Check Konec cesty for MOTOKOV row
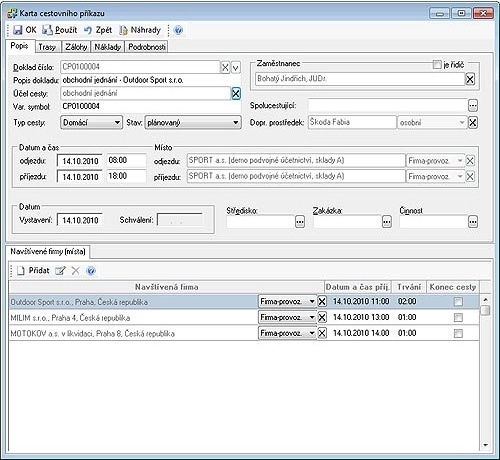This screenshot has width=500, height=460. pos(458,333)
